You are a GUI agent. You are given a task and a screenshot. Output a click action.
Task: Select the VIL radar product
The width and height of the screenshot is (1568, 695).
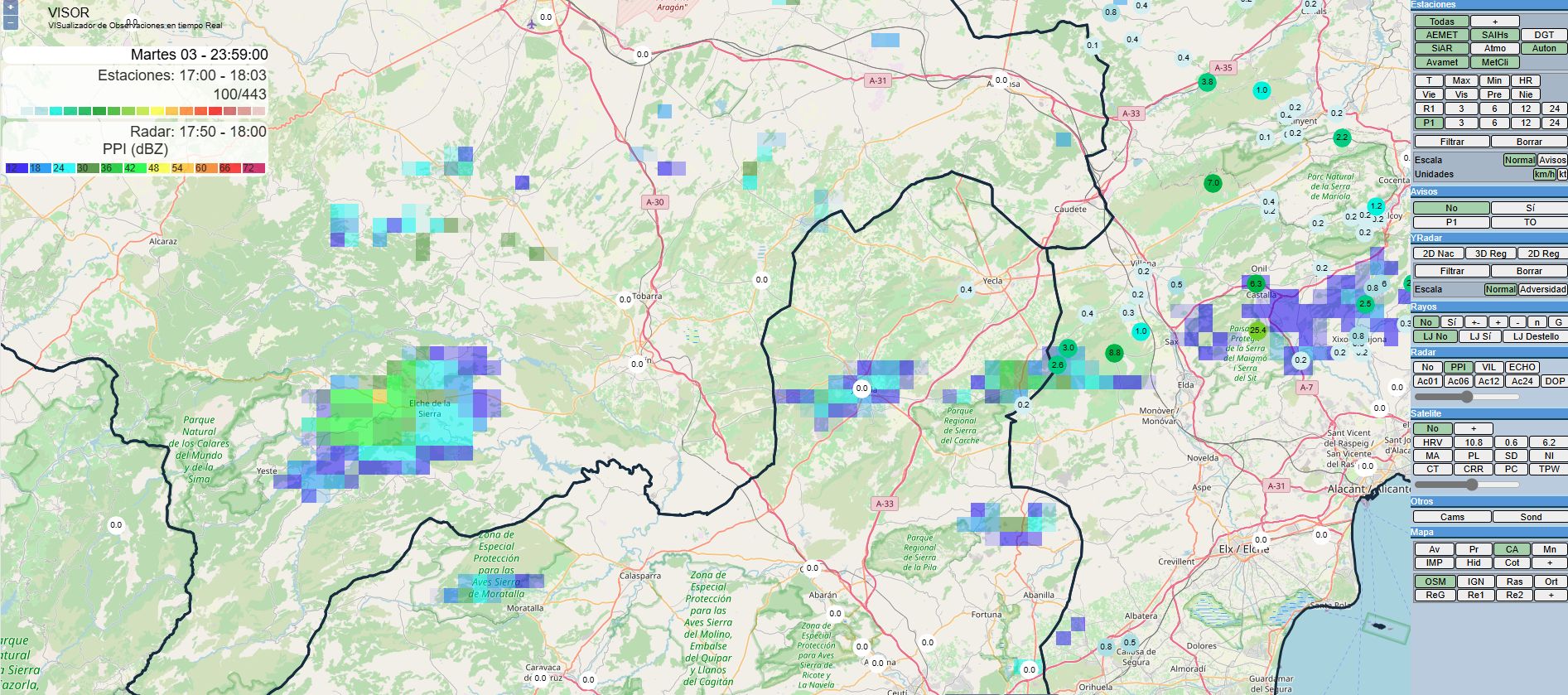[1488, 367]
